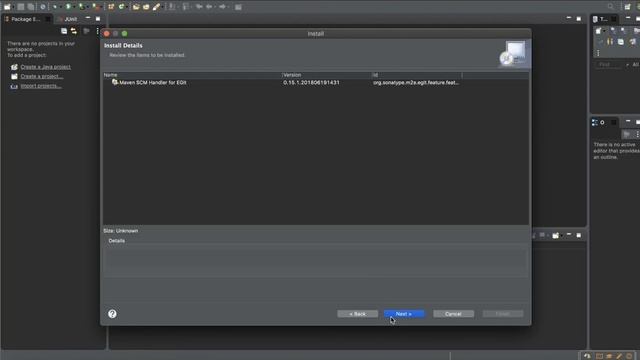Click the Quick Access search magnifier icon

(x=610, y=7)
